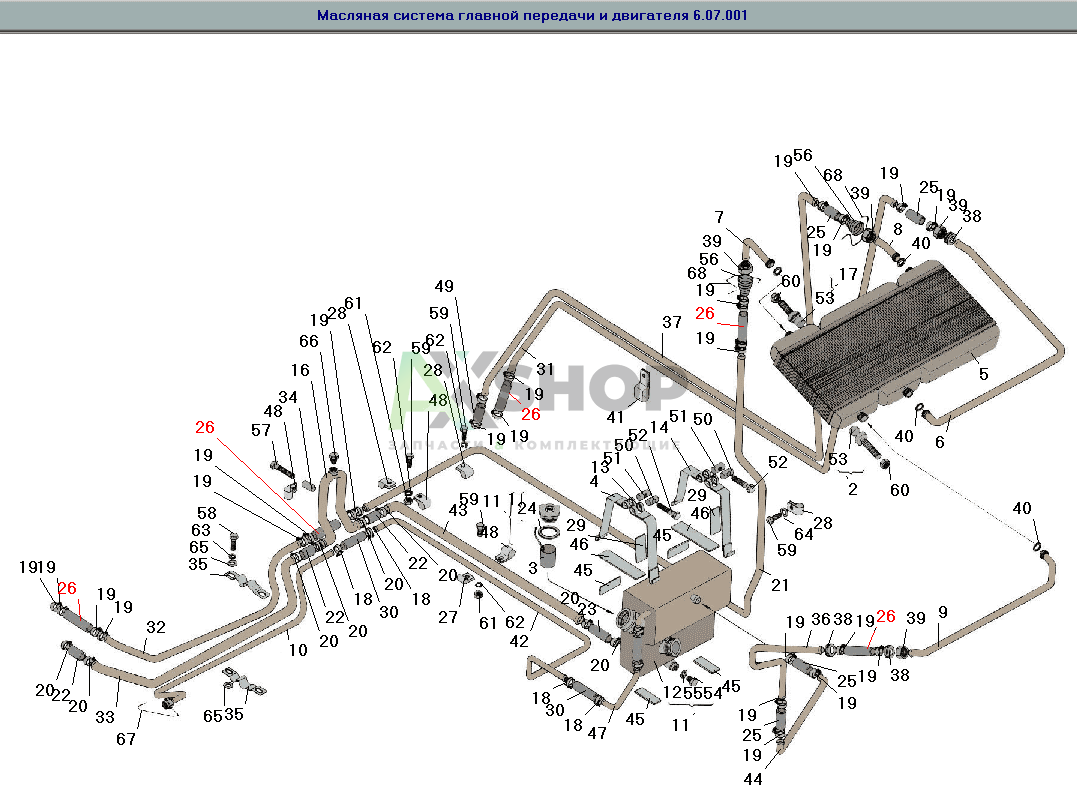Select part label 7 near the radiator
The image size is (1077, 802).
tap(718, 217)
